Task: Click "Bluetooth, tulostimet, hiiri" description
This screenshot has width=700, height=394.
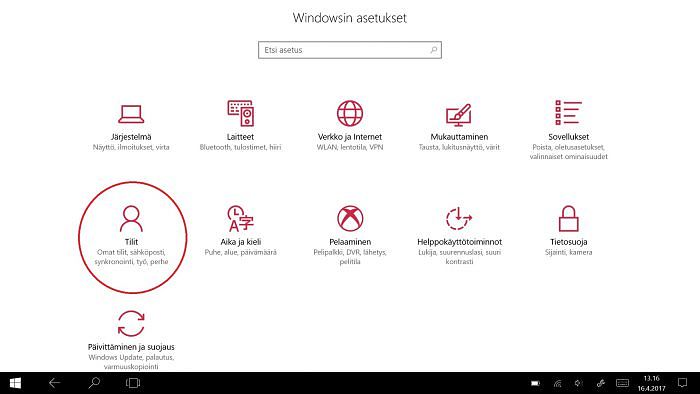Action: (240, 147)
